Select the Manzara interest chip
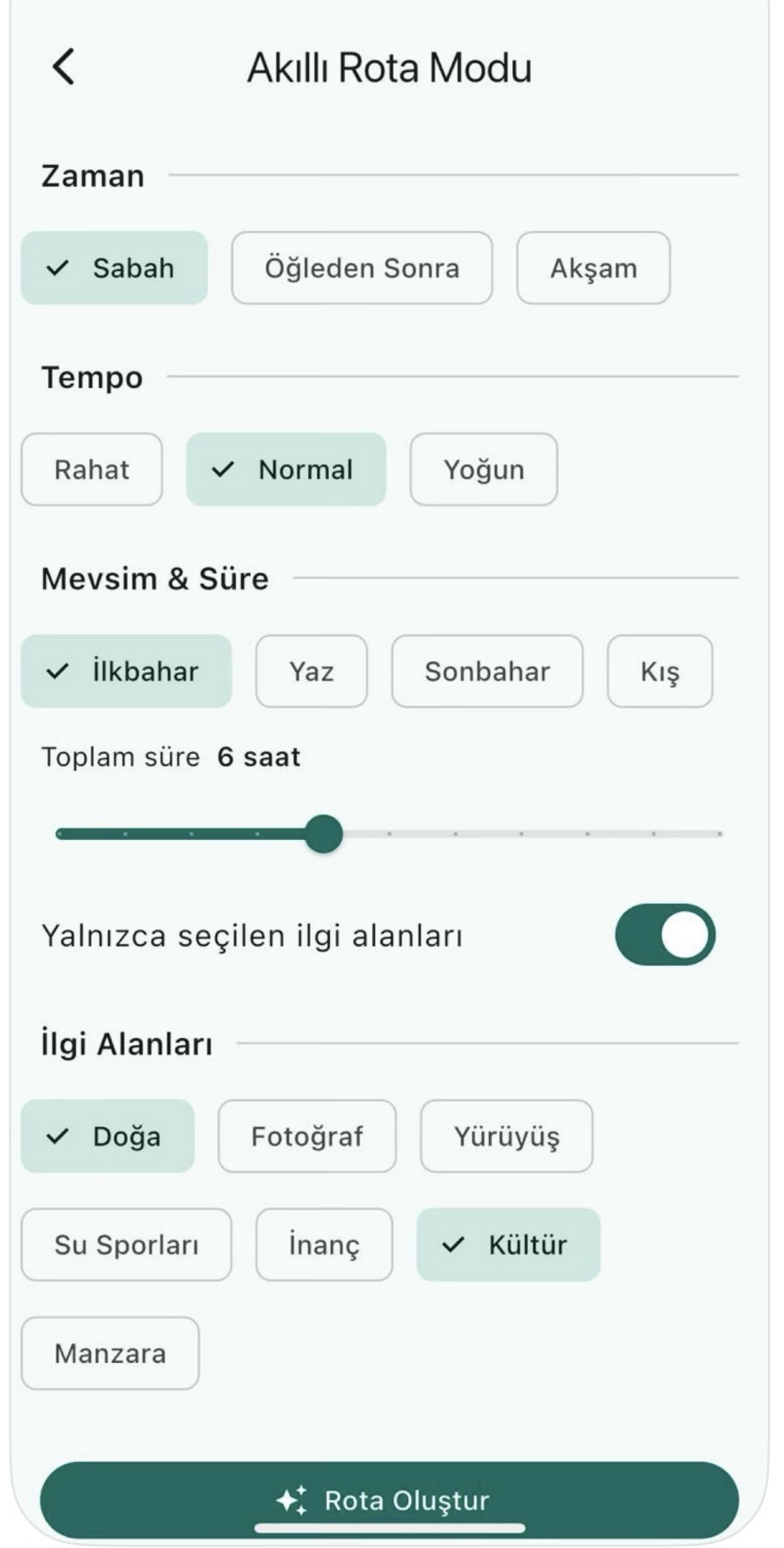The height and width of the screenshot is (1548, 784). click(110, 1353)
